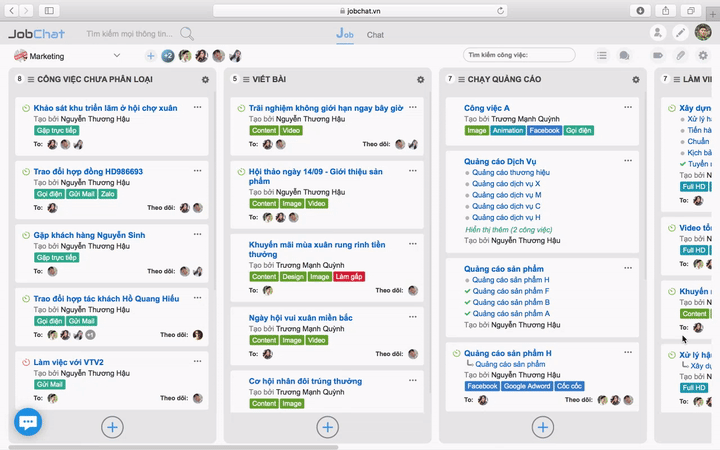Open the three-dot menu on Công việc A card
This screenshot has height=450, width=720.
[x=628, y=107]
